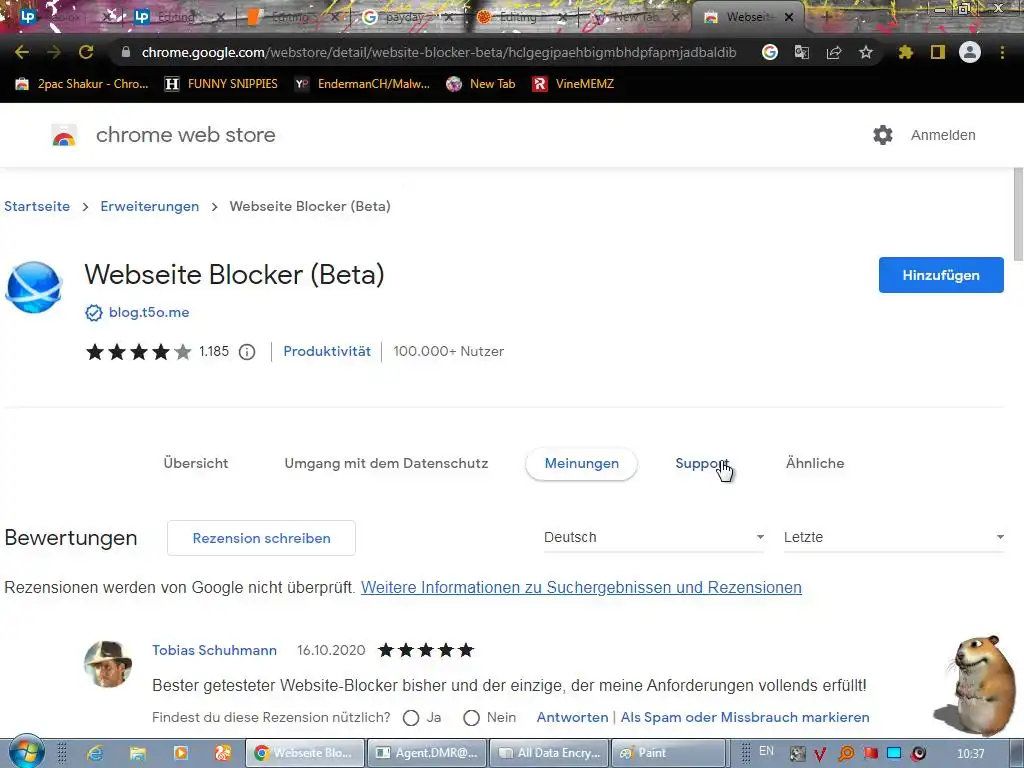Open the blog.t5o.me publisher link
This screenshot has height=768, width=1024.
tap(149, 312)
